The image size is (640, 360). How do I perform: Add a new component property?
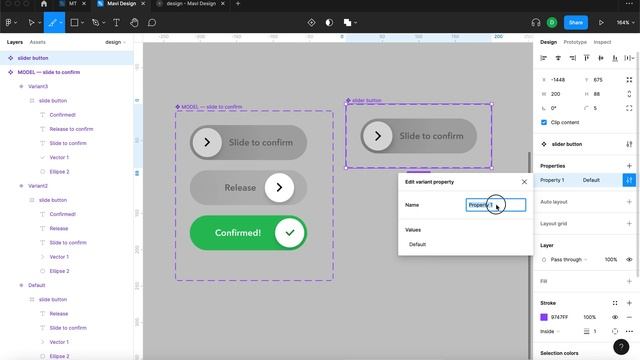pos(629,166)
